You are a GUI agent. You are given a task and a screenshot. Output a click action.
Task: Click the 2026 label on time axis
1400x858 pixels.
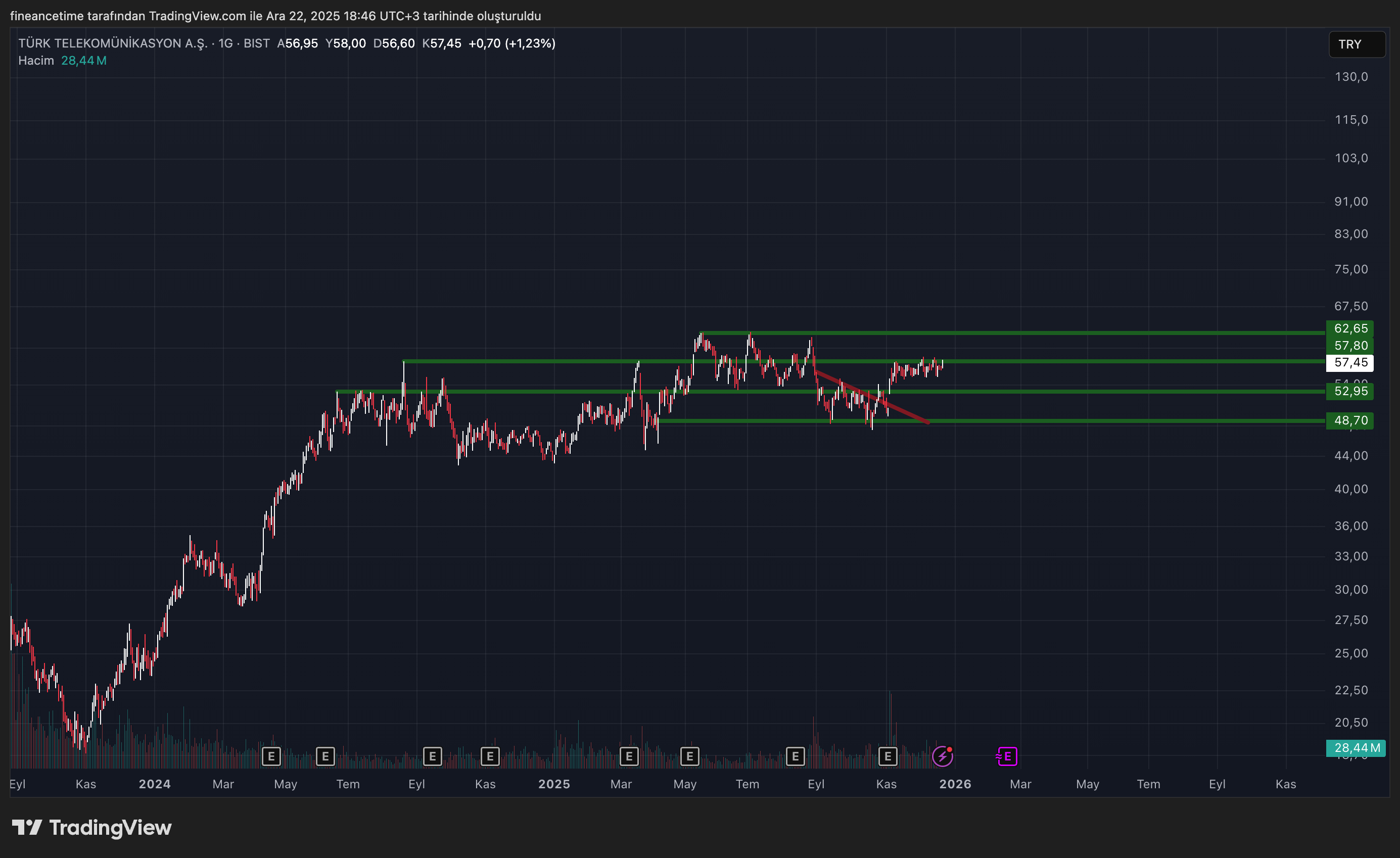click(x=955, y=784)
